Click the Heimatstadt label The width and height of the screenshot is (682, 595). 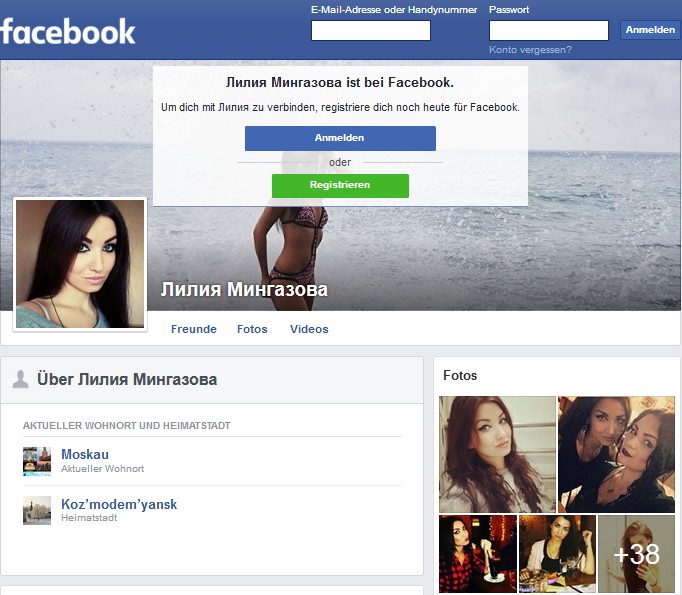89,518
